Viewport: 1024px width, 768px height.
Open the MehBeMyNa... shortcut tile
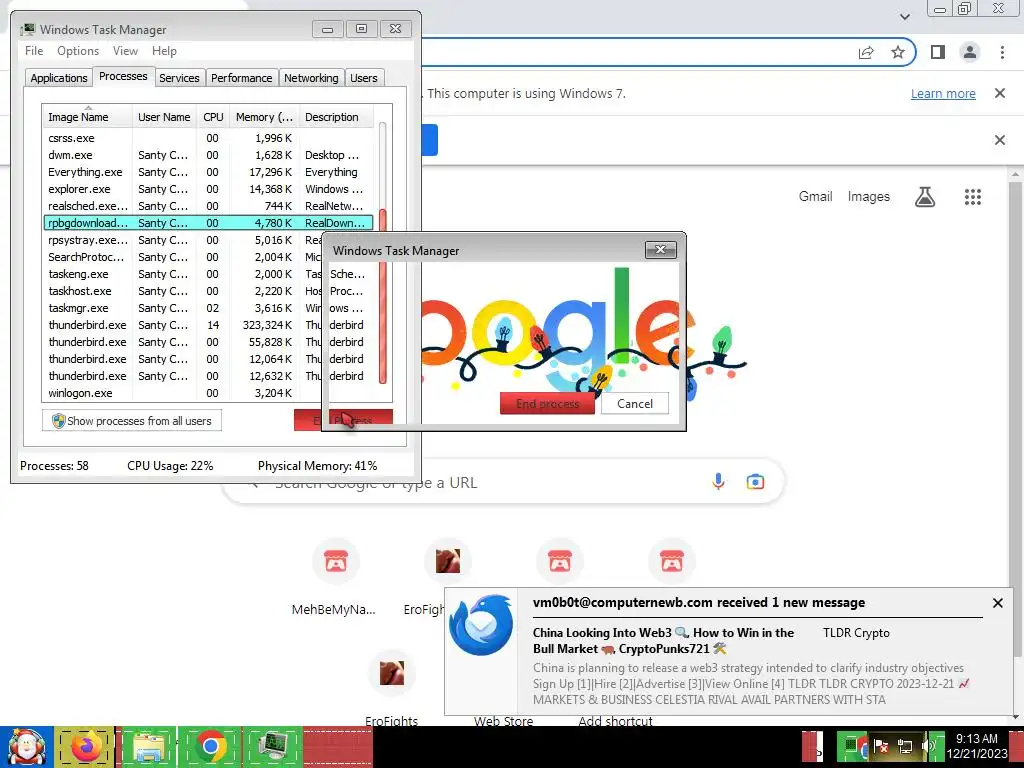point(336,561)
